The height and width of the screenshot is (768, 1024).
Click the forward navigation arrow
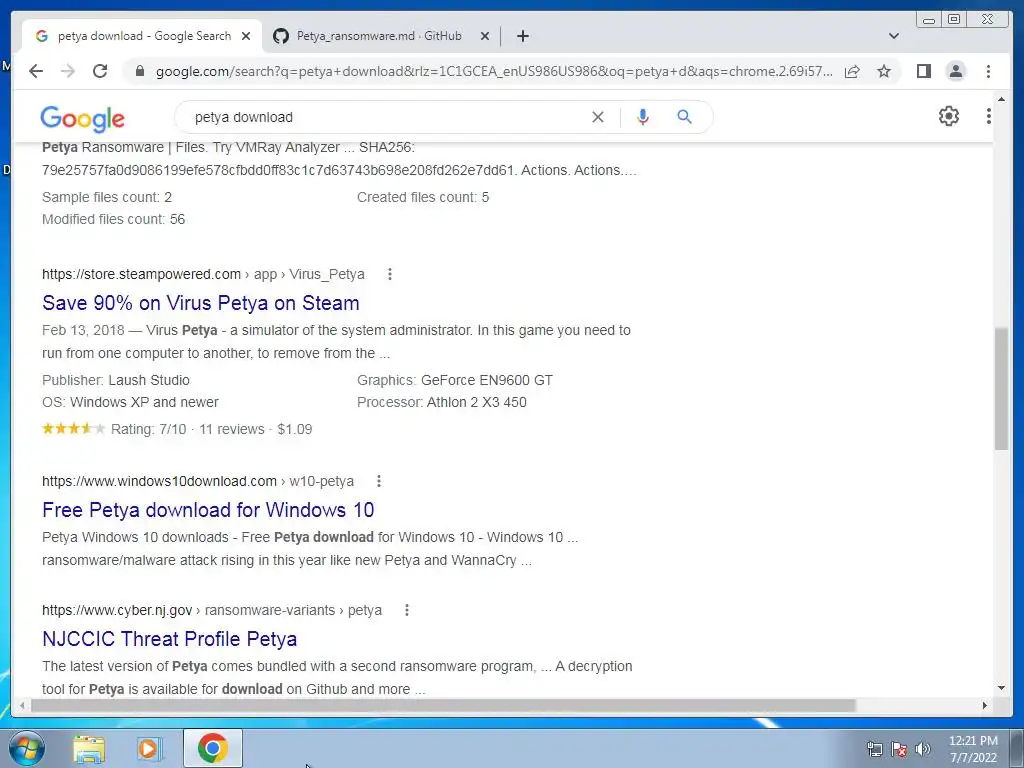(67, 71)
